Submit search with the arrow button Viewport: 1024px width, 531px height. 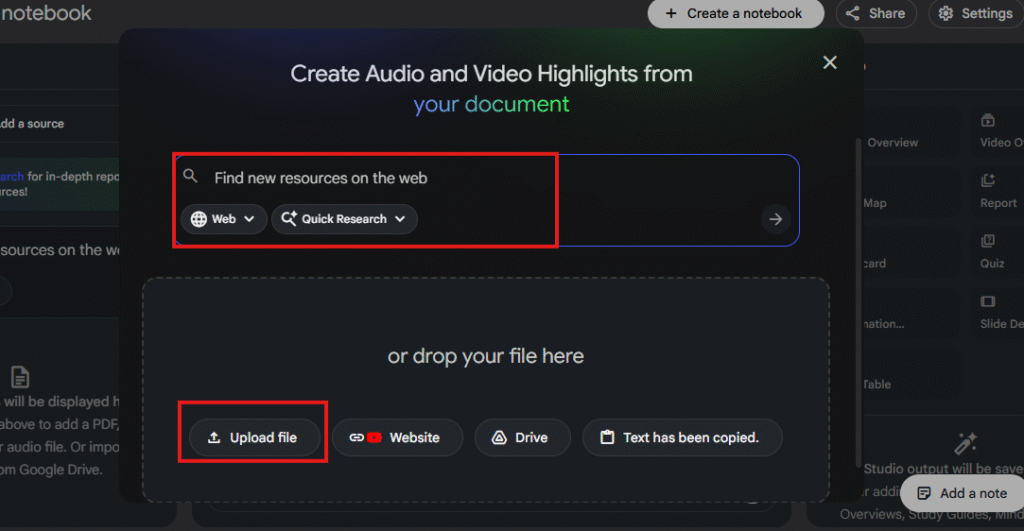pos(775,219)
